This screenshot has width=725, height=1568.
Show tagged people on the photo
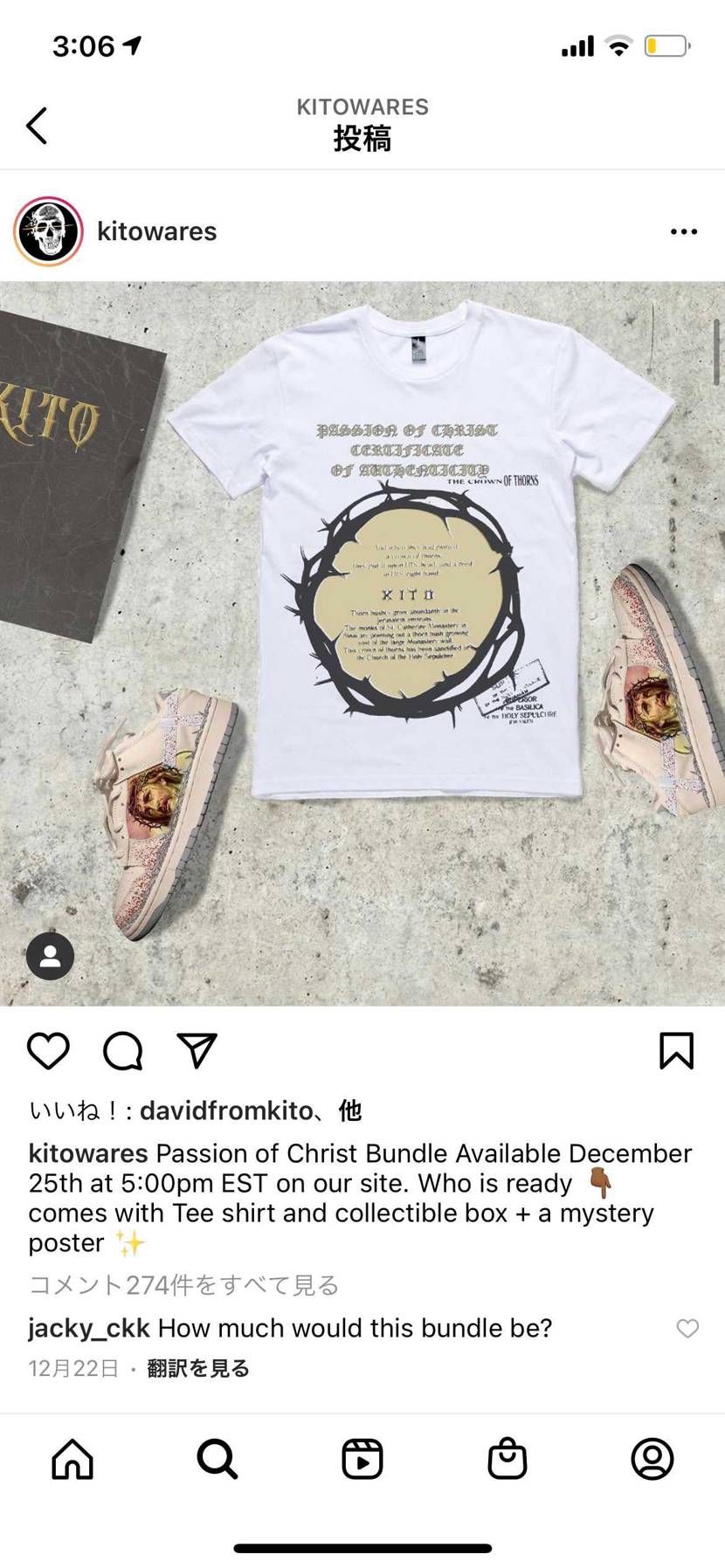50,956
